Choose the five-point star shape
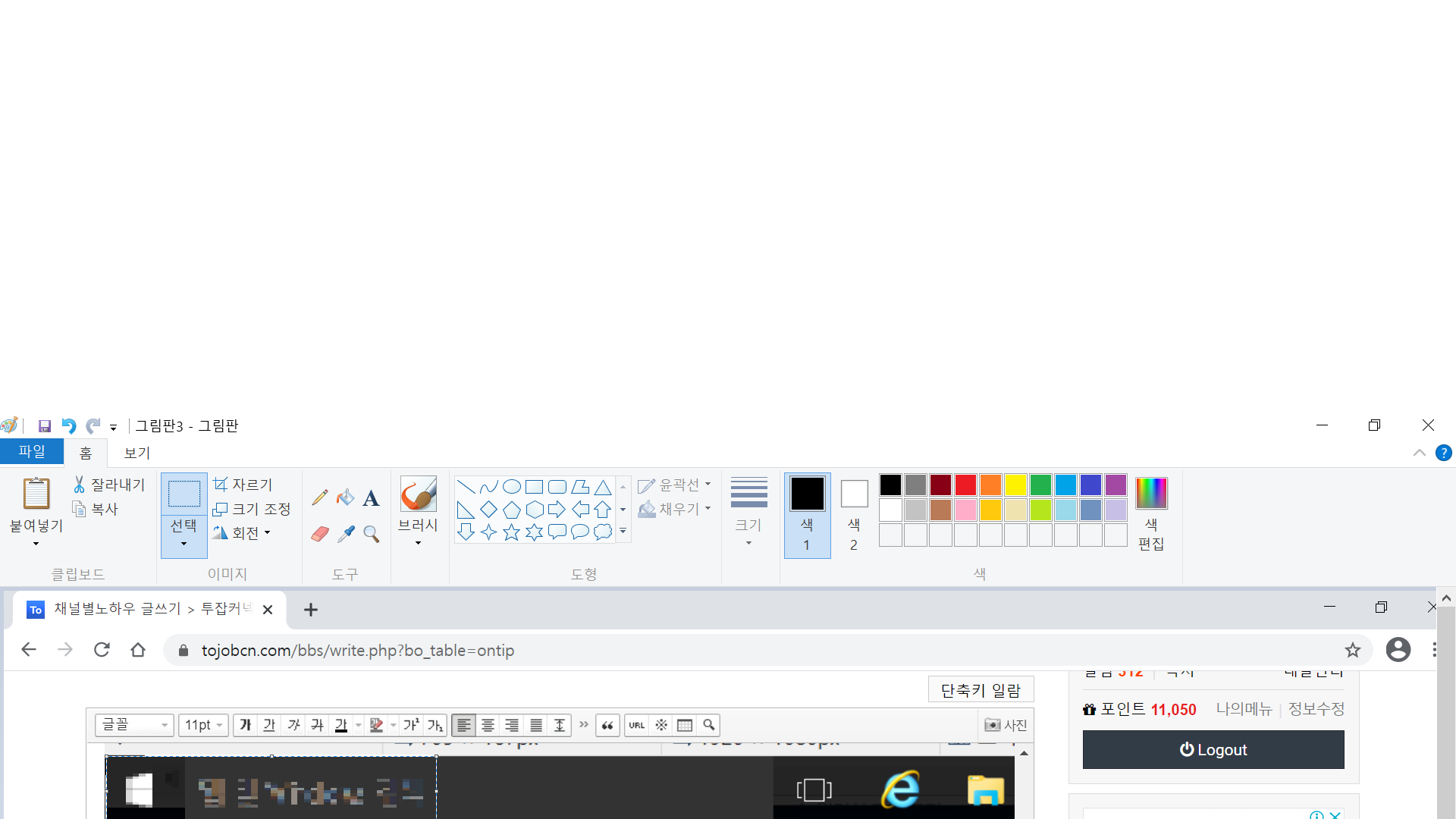The height and width of the screenshot is (819, 1456). click(x=511, y=532)
